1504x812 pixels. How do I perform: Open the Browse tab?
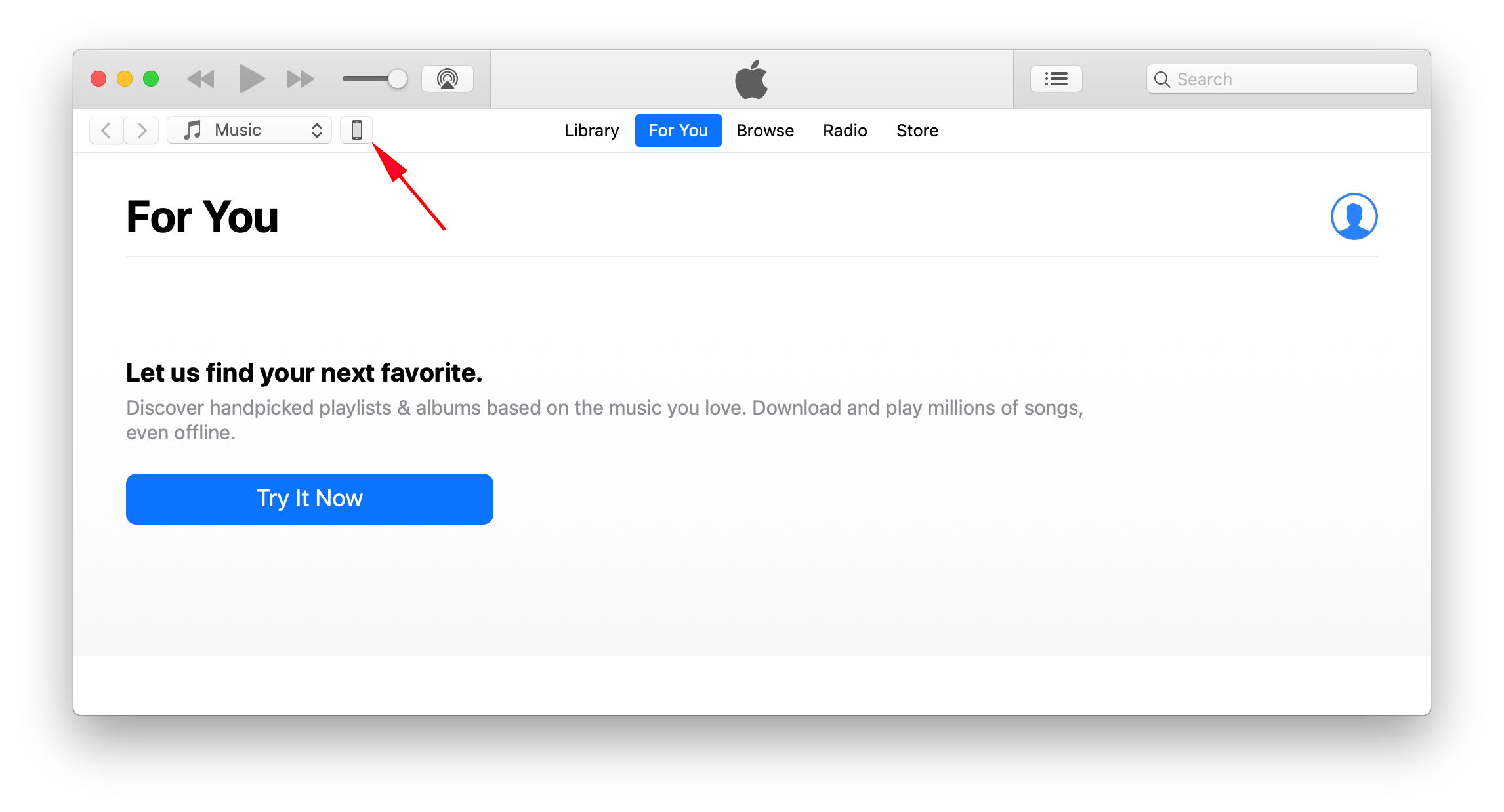point(765,131)
